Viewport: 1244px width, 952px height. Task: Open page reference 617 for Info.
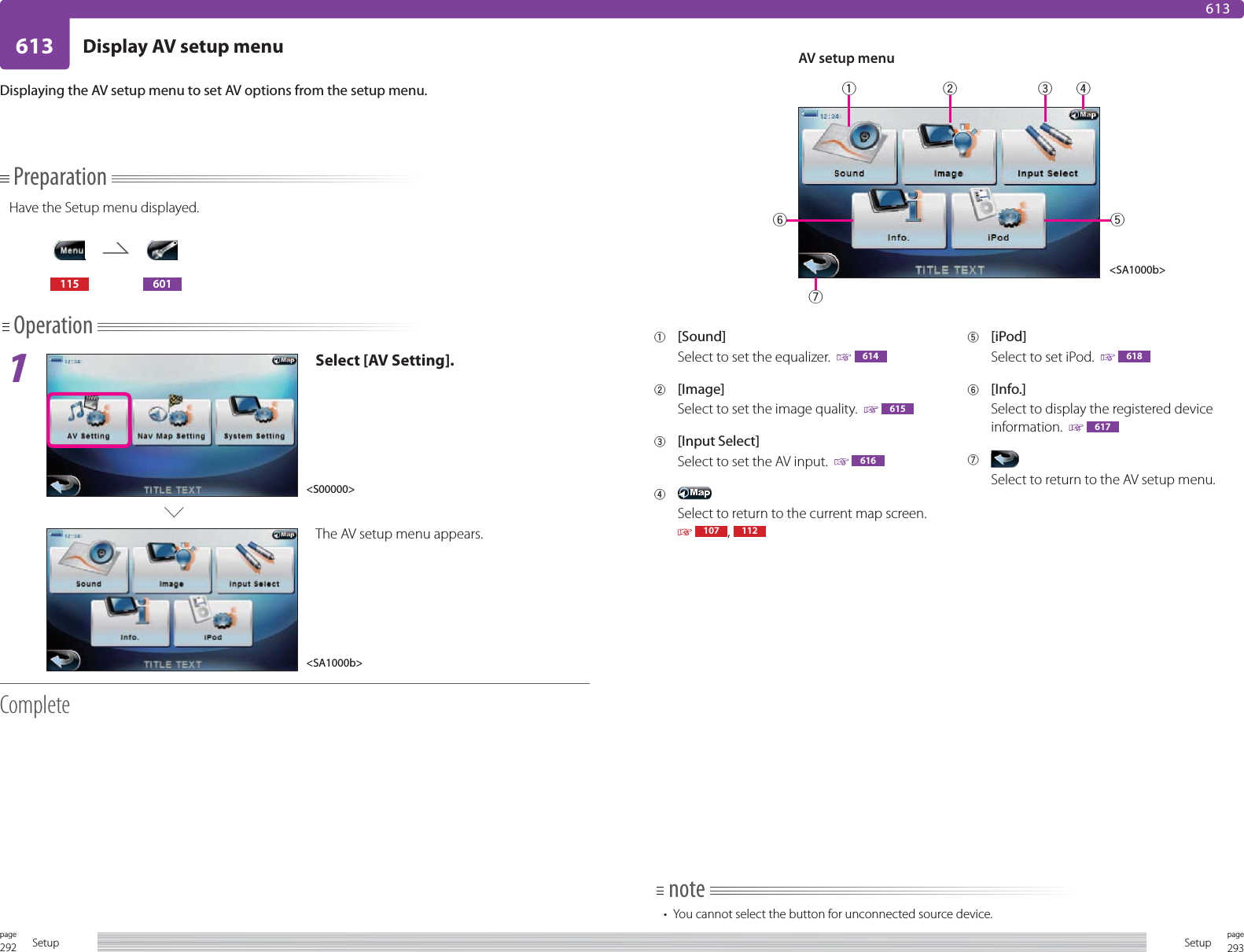pos(1102,427)
